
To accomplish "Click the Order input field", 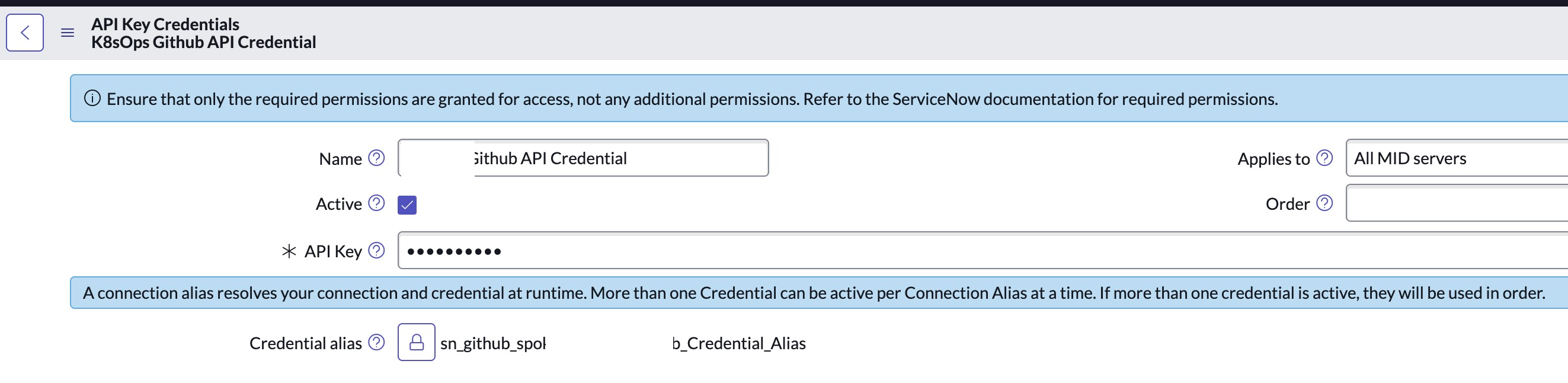I will (x=1456, y=204).
